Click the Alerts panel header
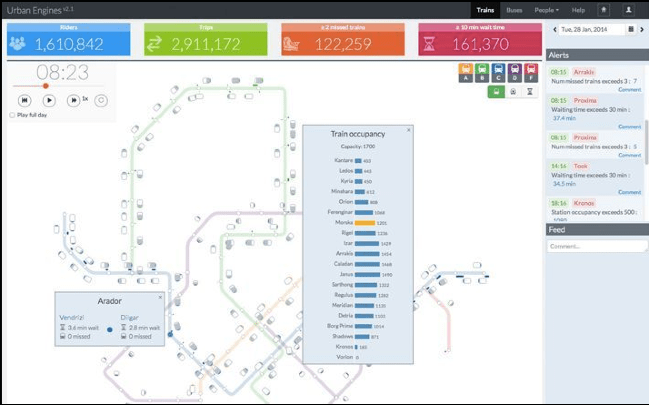 pyautogui.click(x=597, y=55)
